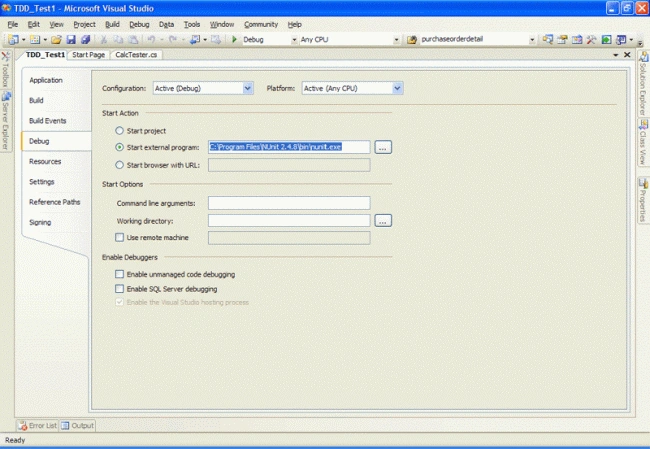
Task: Click the Undo arrow icon
Action: (151, 39)
